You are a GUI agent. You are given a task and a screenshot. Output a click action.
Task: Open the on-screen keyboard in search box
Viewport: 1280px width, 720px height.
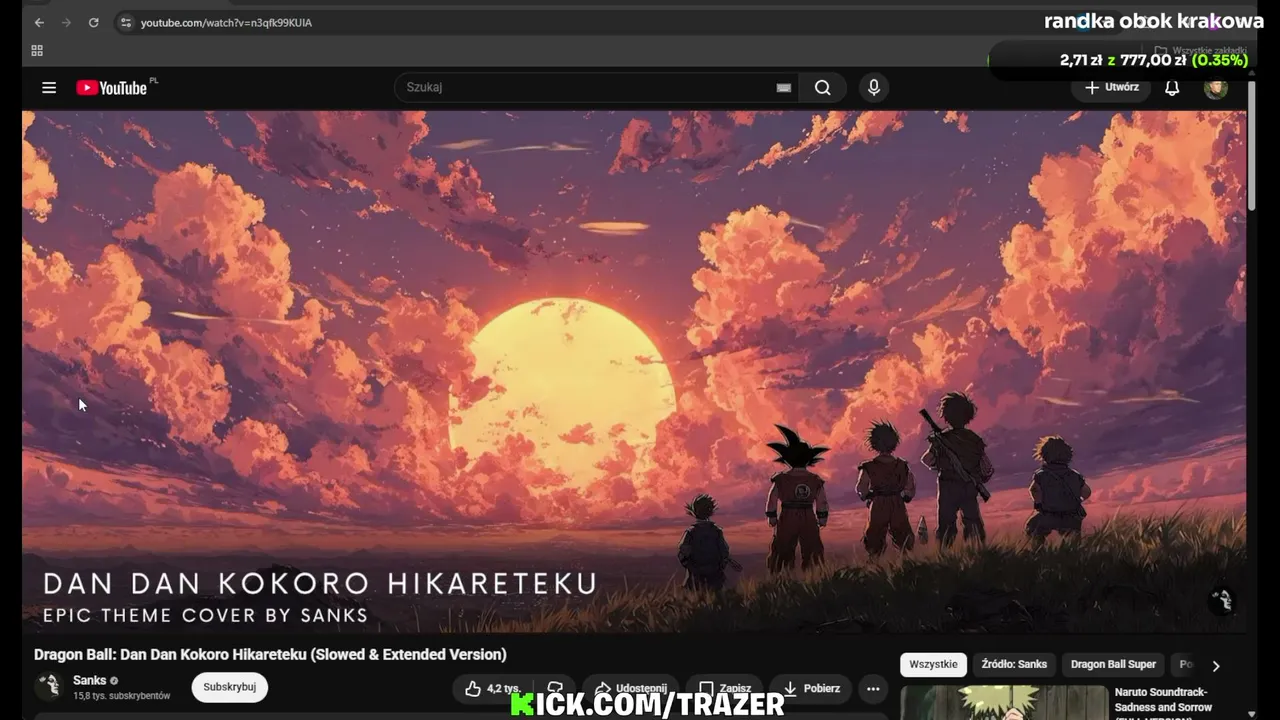click(784, 87)
